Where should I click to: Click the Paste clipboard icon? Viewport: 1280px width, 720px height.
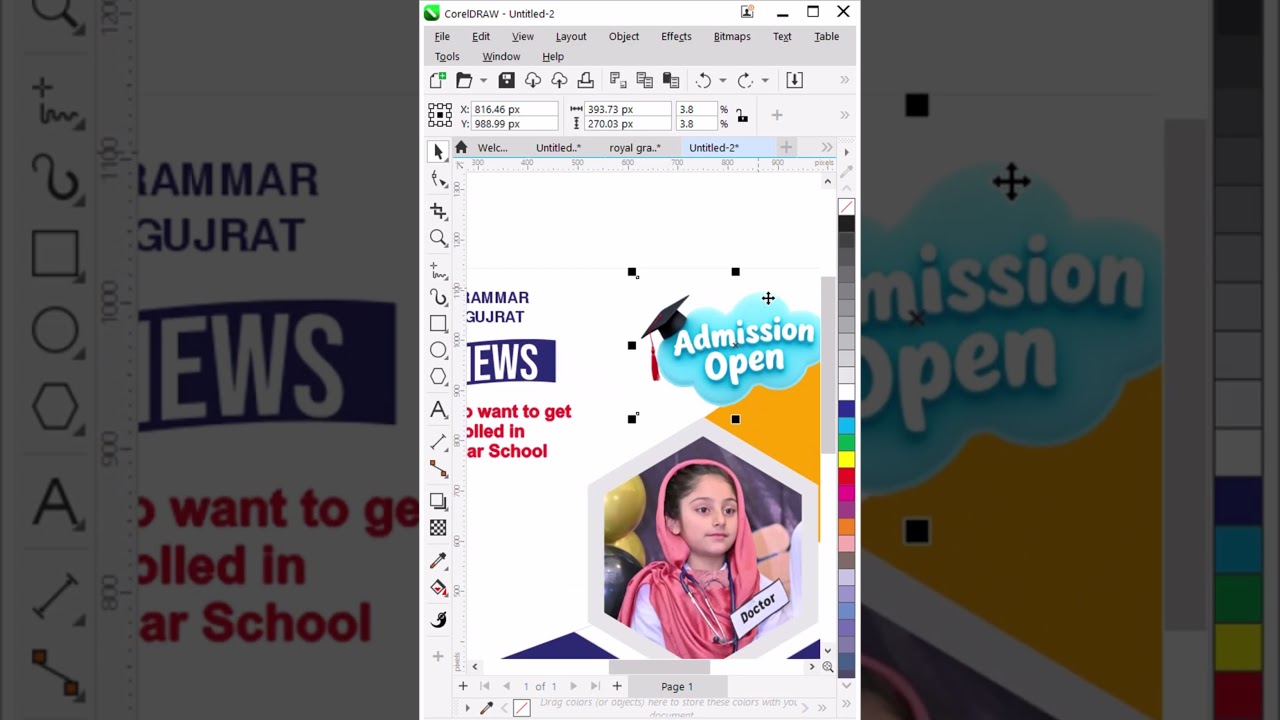[671, 80]
